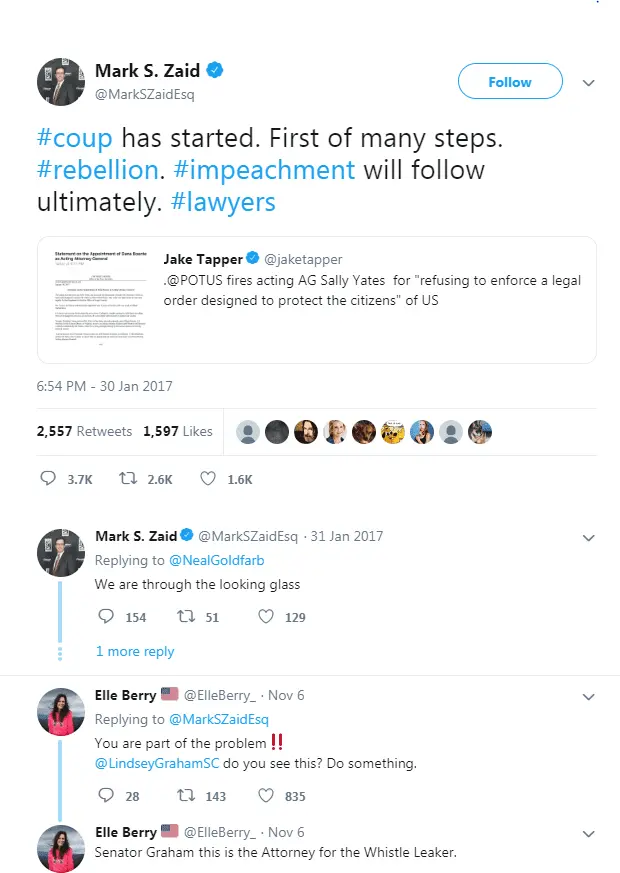Like the main tweet using the 1.6K heart icon
This screenshot has height=873, width=620.
pyautogui.click(x=208, y=479)
